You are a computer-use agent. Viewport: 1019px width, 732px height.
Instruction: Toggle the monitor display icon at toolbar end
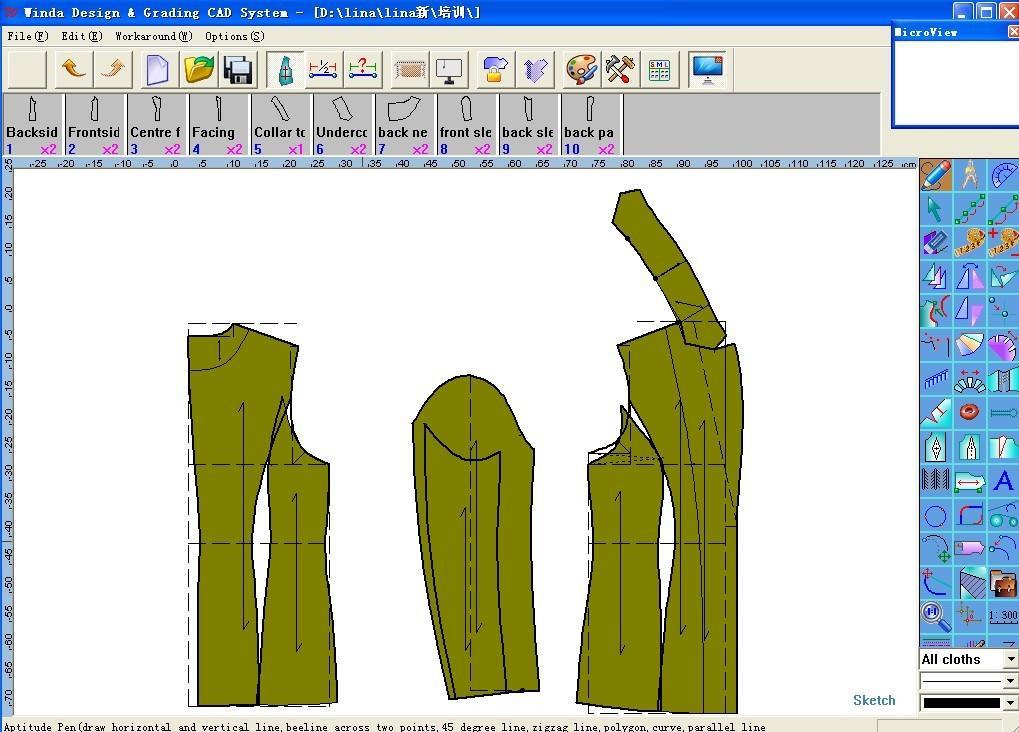click(x=707, y=69)
